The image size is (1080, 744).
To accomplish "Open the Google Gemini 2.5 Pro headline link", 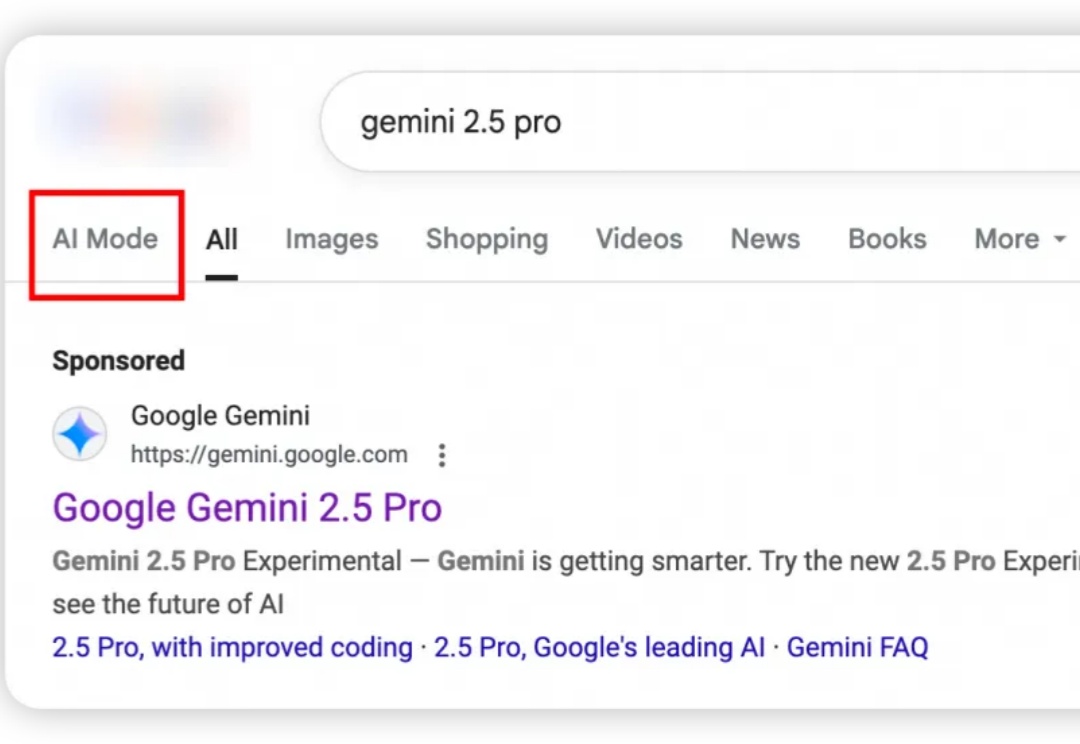I will tap(247, 508).
